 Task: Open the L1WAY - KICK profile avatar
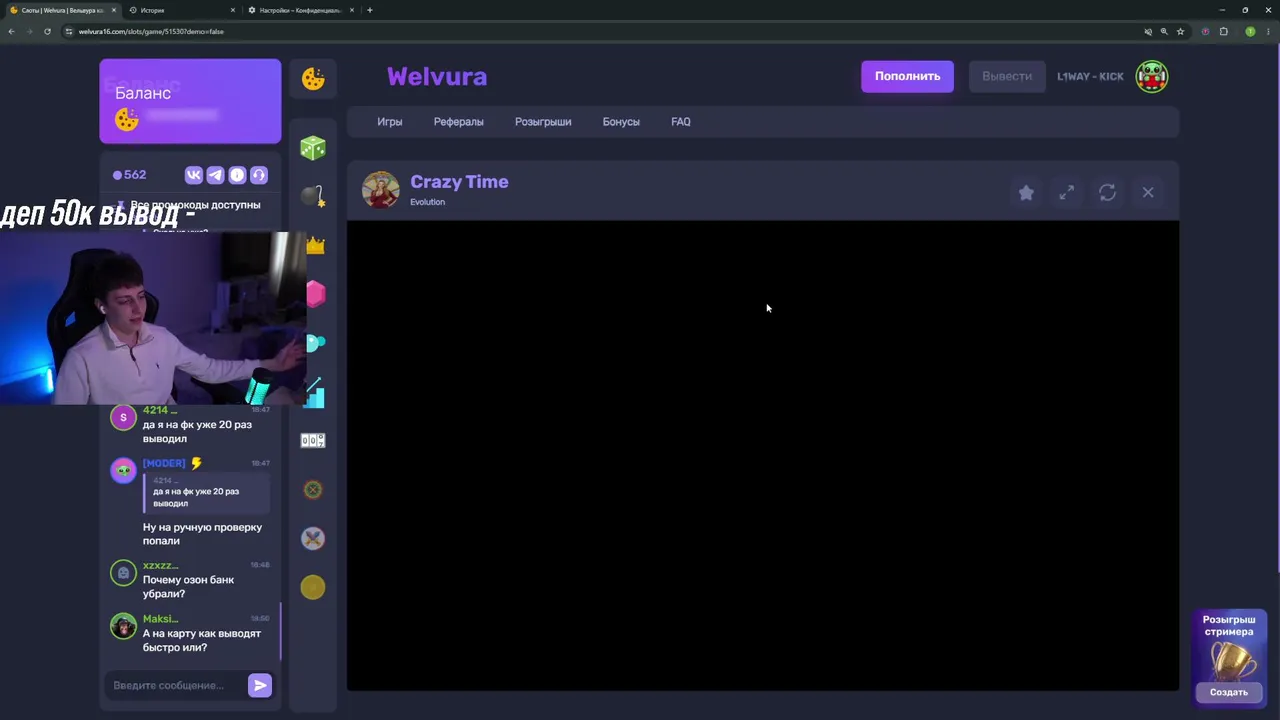tap(1152, 76)
